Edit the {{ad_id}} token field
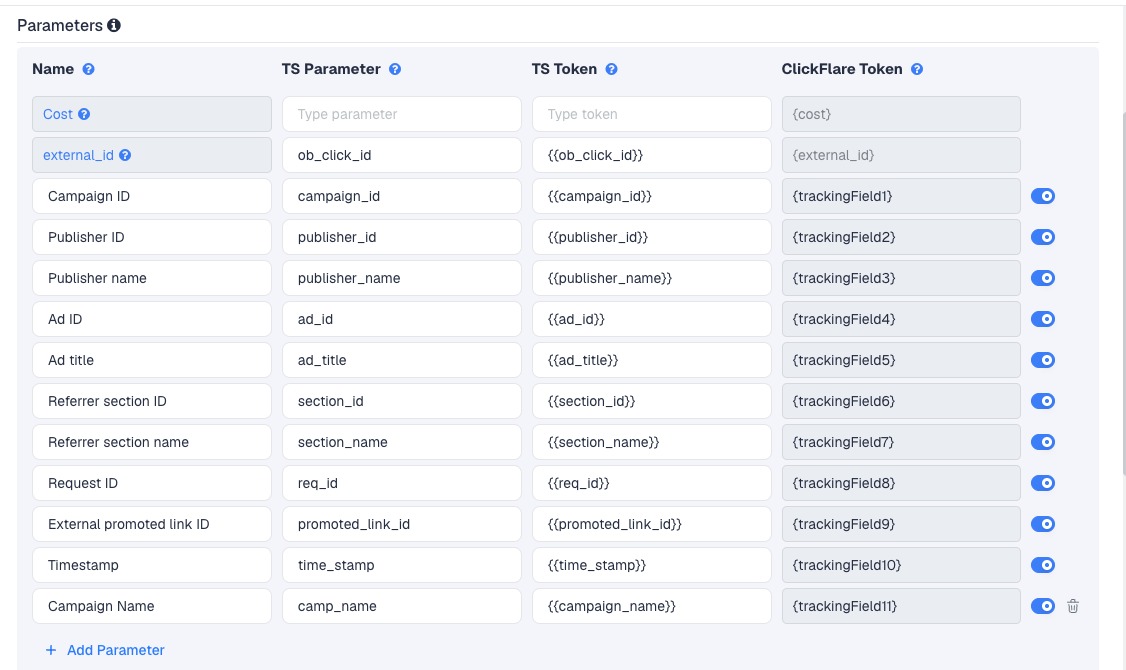The height and width of the screenshot is (670, 1126). (651, 319)
